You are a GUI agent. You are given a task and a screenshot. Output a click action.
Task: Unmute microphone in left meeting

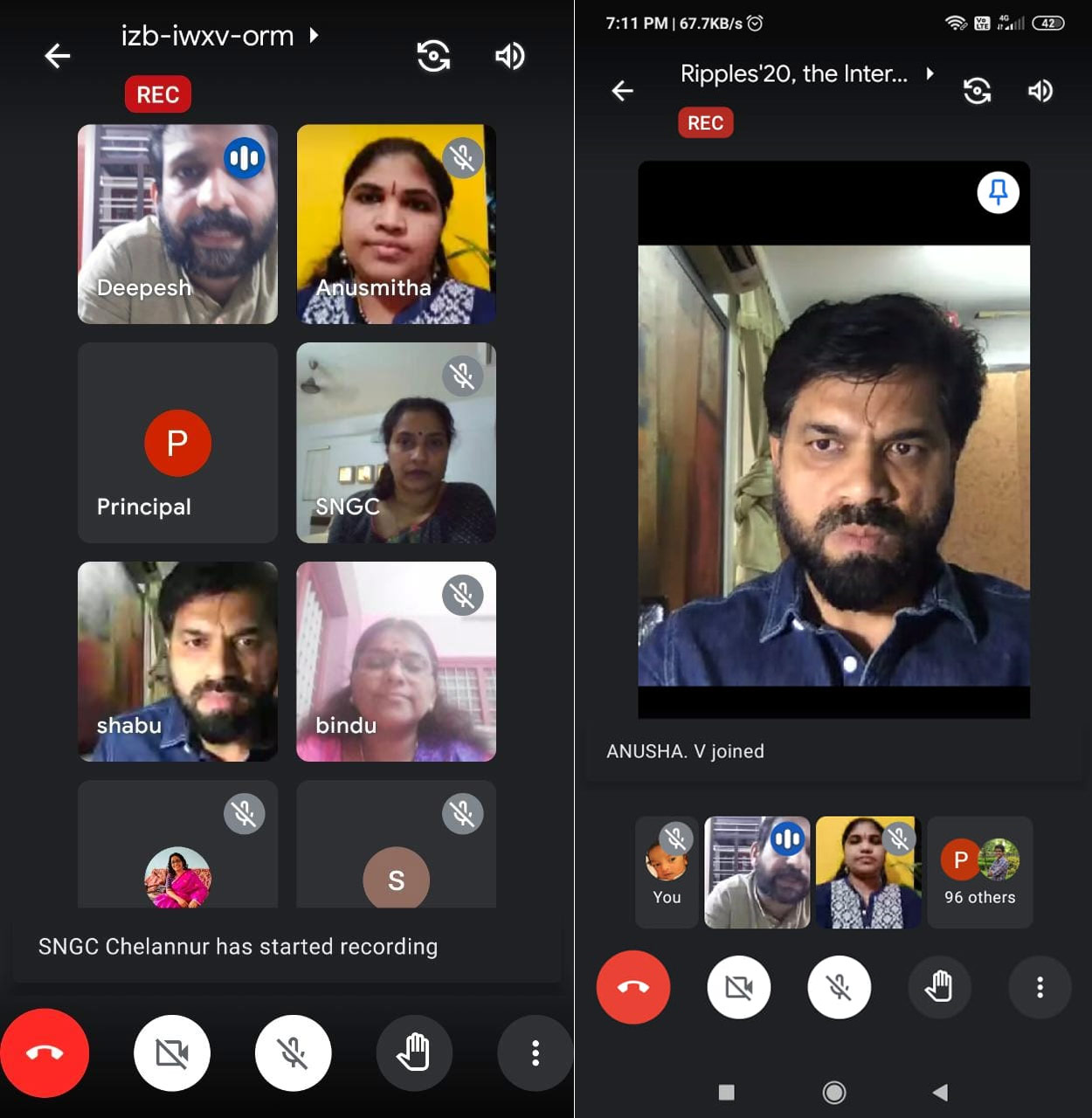click(x=293, y=1052)
